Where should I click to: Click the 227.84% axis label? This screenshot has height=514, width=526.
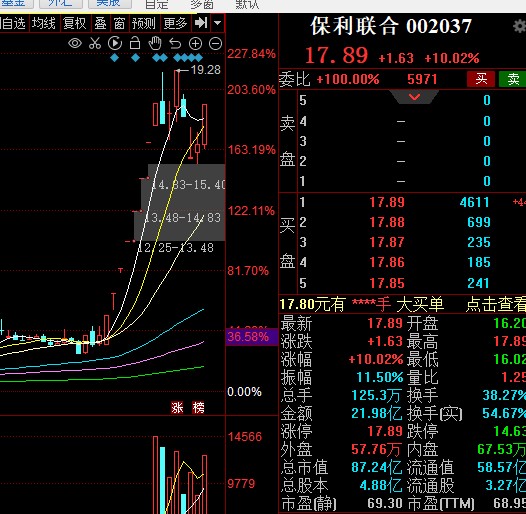[x=251, y=54]
